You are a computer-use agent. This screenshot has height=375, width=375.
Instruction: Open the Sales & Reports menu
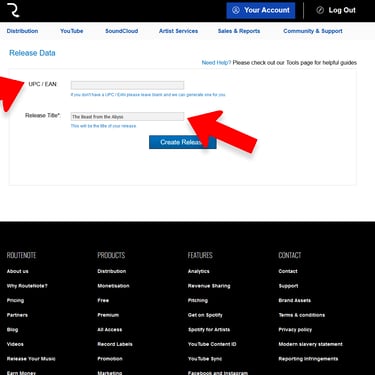click(x=239, y=31)
